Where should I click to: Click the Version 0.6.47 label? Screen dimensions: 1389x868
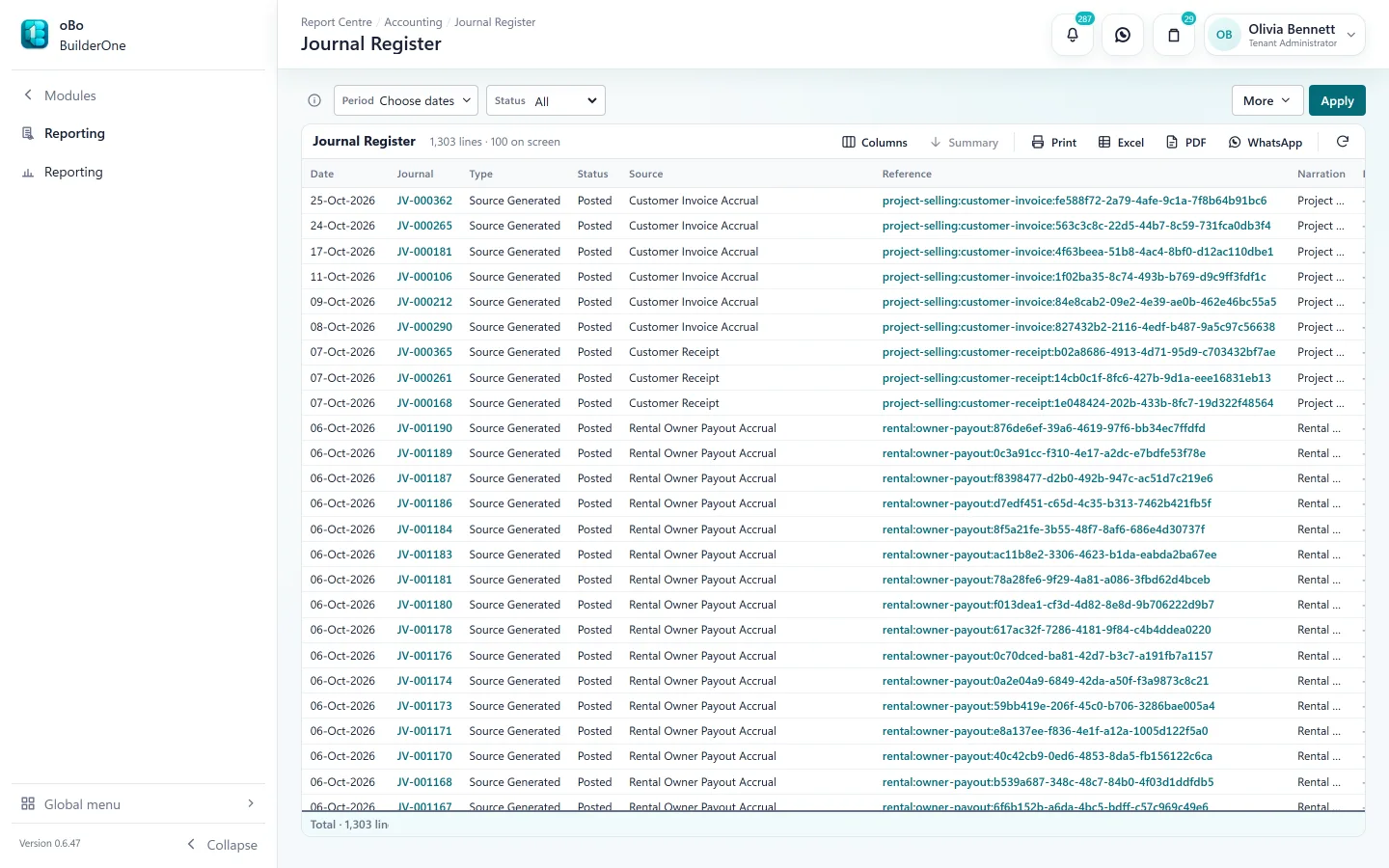click(50, 844)
